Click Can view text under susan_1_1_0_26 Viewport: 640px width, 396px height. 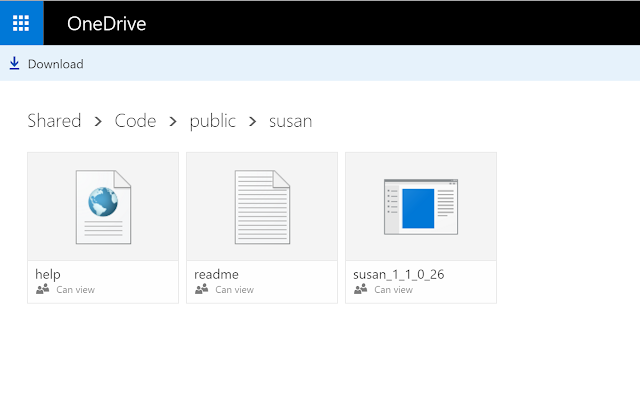coord(393,290)
